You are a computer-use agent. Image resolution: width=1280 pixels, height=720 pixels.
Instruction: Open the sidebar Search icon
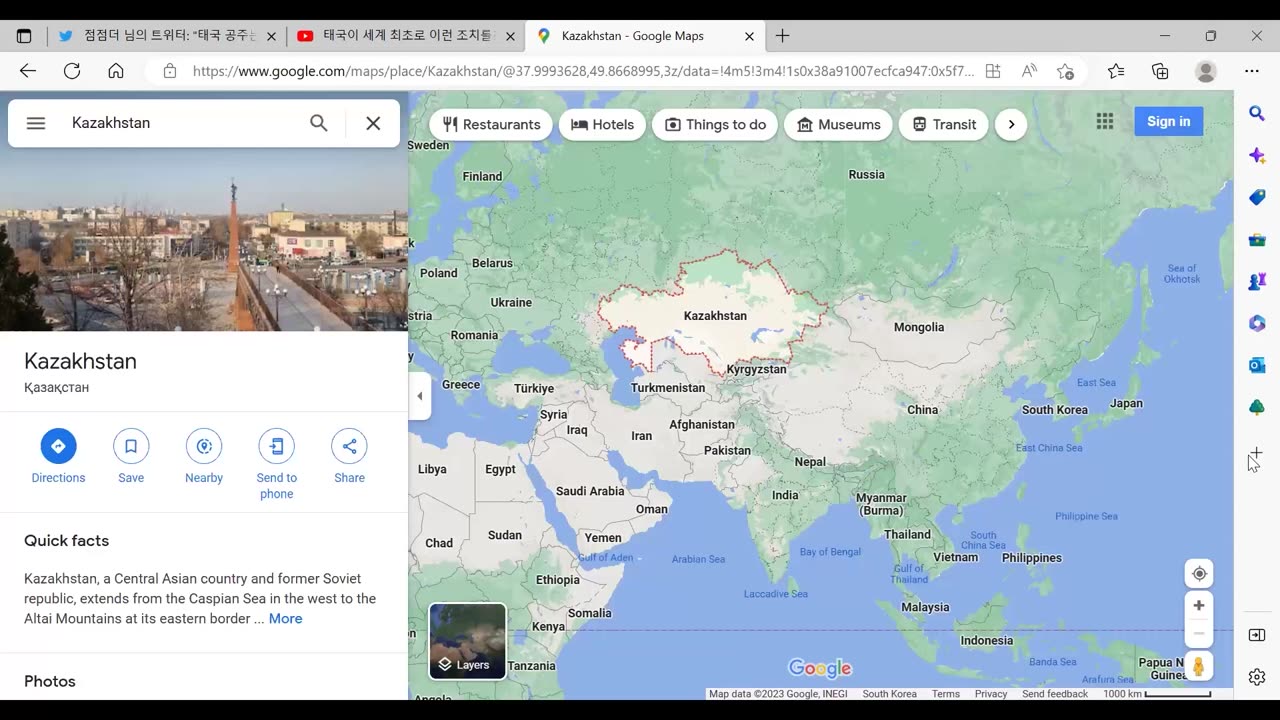tap(1257, 114)
